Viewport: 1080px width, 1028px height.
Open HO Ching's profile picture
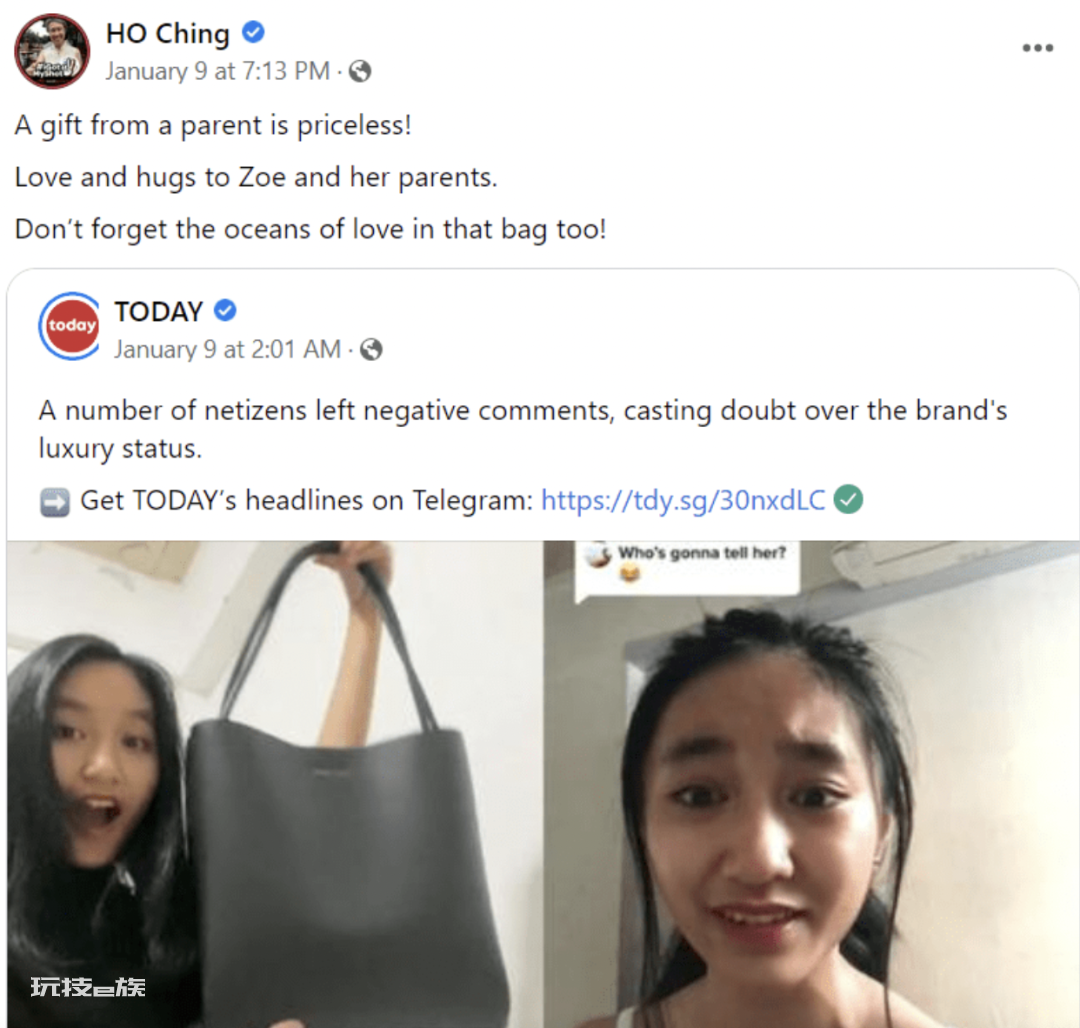(x=52, y=51)
